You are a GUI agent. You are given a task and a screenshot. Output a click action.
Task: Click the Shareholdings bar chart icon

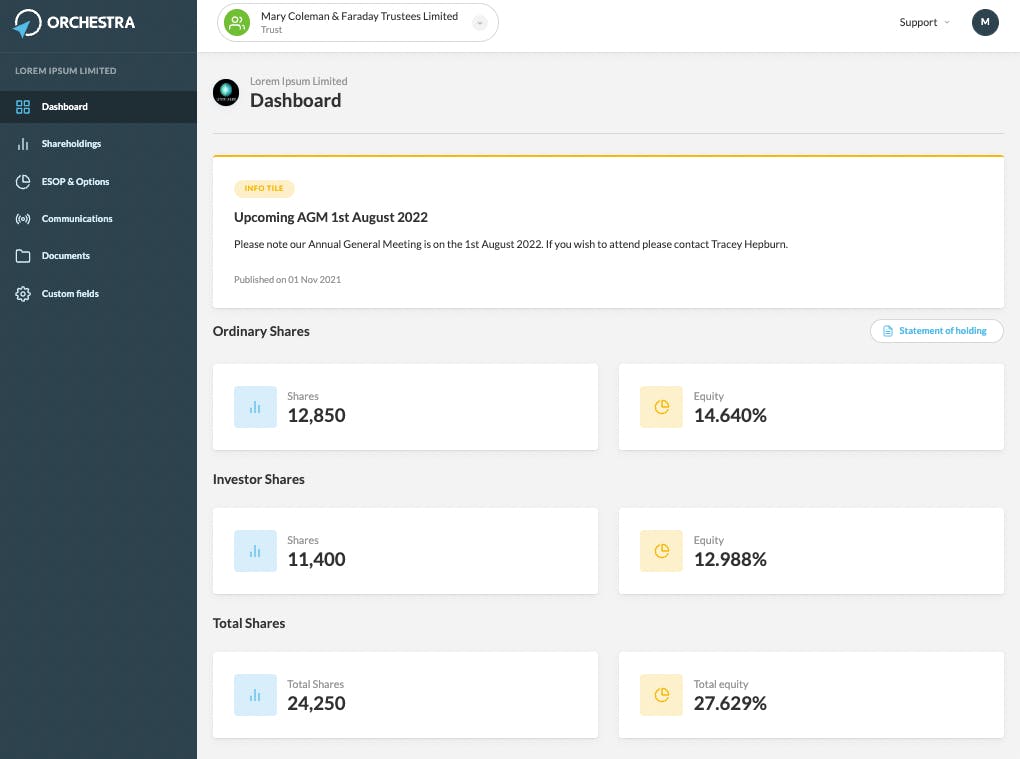pyautogui.click(x=23, y=144)
